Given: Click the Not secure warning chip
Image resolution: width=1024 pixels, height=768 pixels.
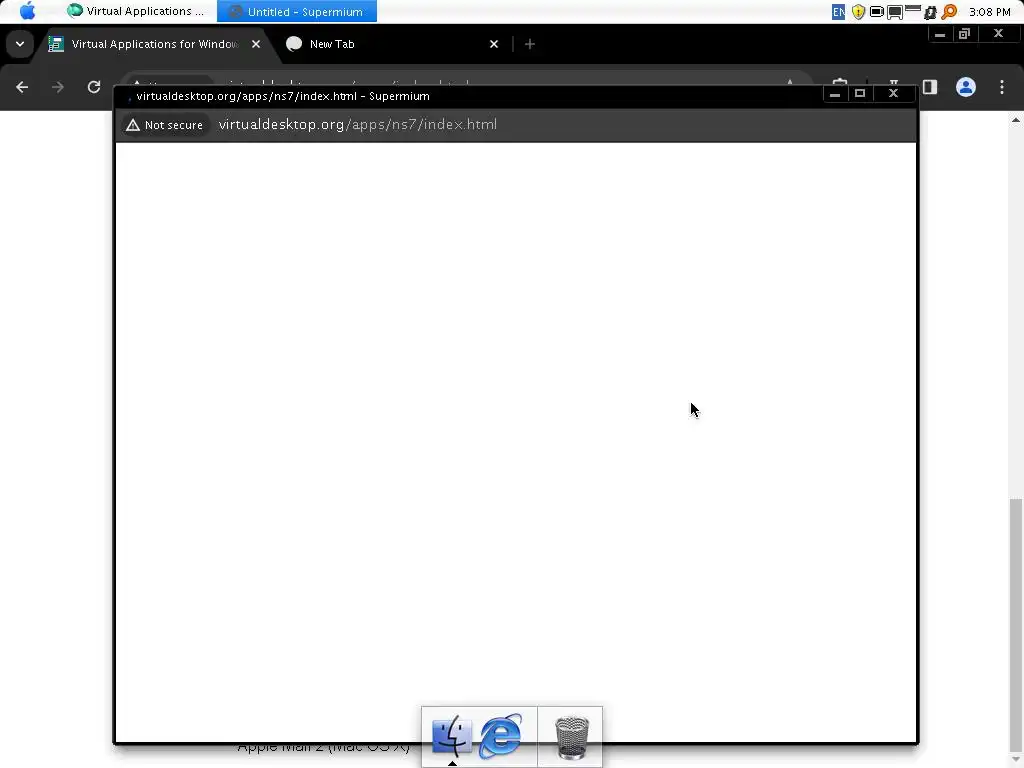Looking at the screenshot, I should pos(165,125).
